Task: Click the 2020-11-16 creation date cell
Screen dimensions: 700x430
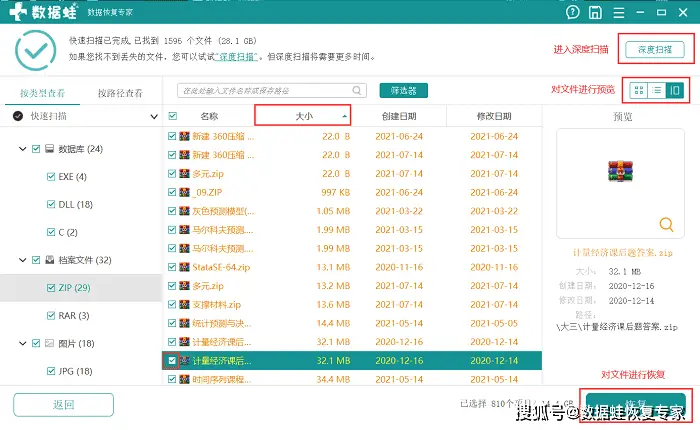Action: pos(399,267)
